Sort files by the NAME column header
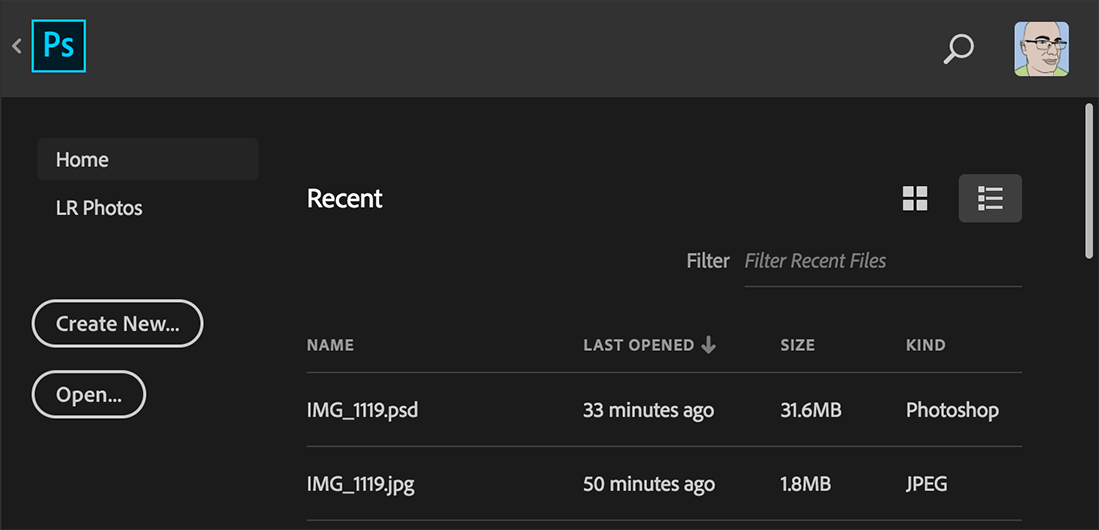Viewport: 1099px width, 530px height. [x=330, y=345]
